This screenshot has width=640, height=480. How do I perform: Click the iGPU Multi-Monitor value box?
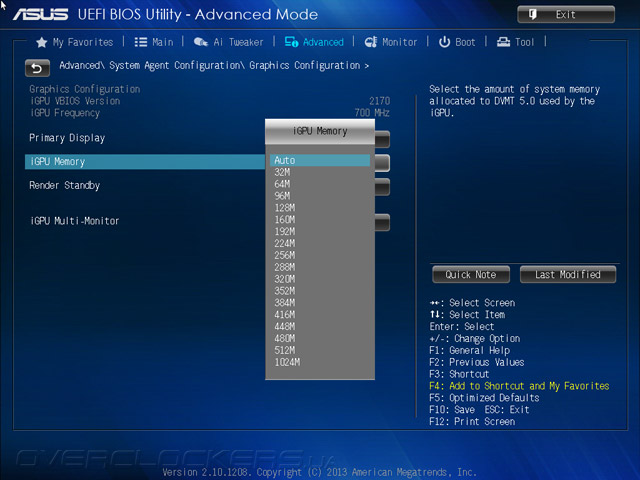click(x=382, y=222)
